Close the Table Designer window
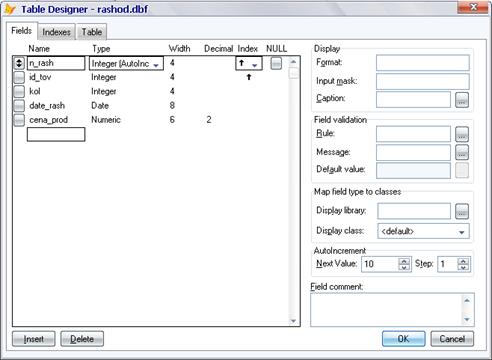The height and width of the screenshot is (360, 492). pos(473,7)
